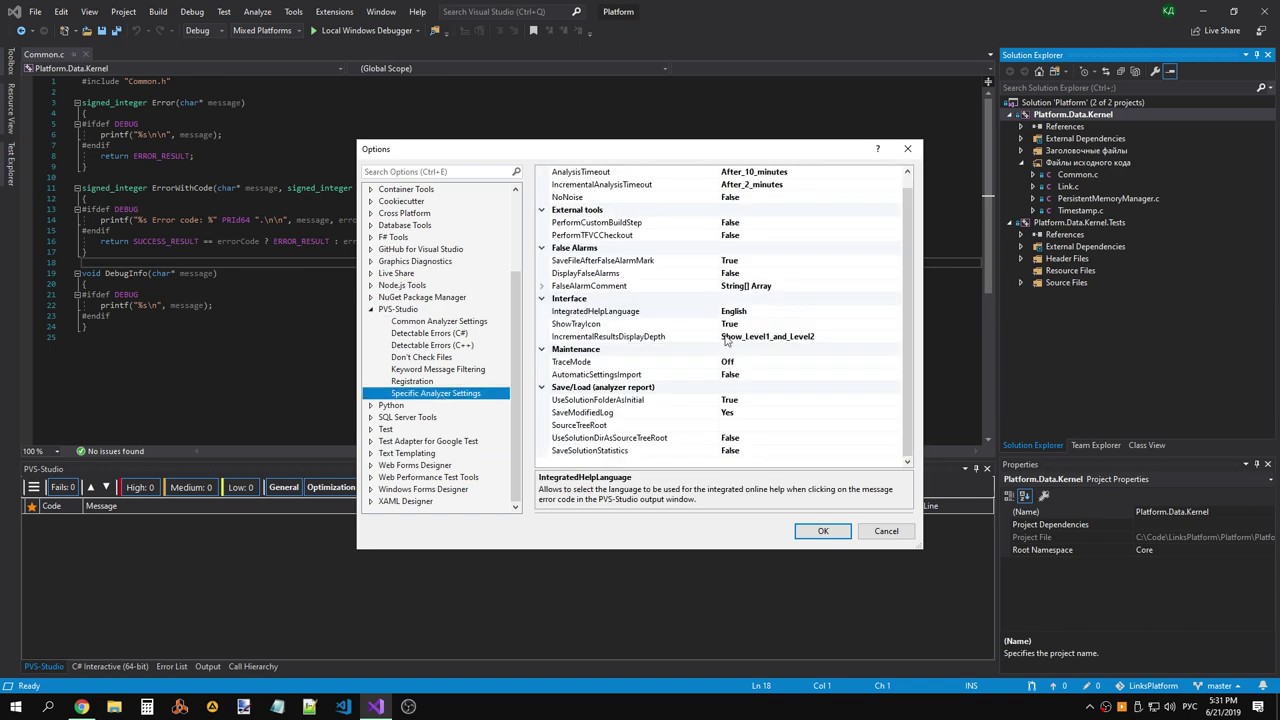Open the Extensions menu
1280x720 pixels.
coord(334,12)
